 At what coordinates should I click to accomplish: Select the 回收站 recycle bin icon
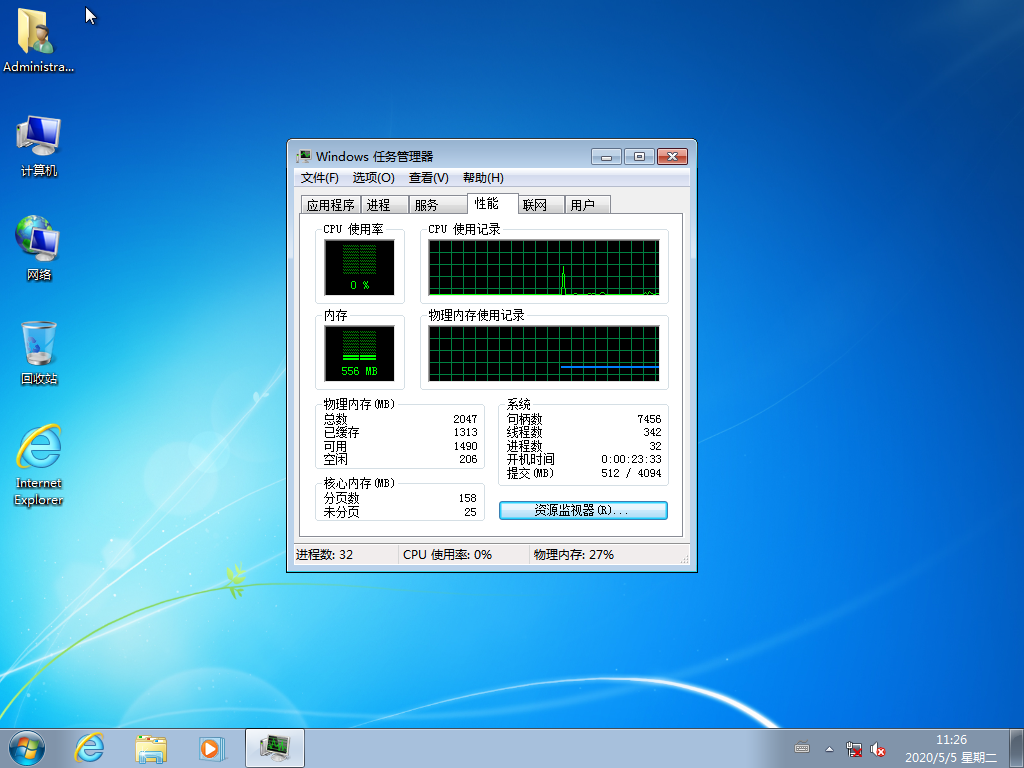point(39,353)
